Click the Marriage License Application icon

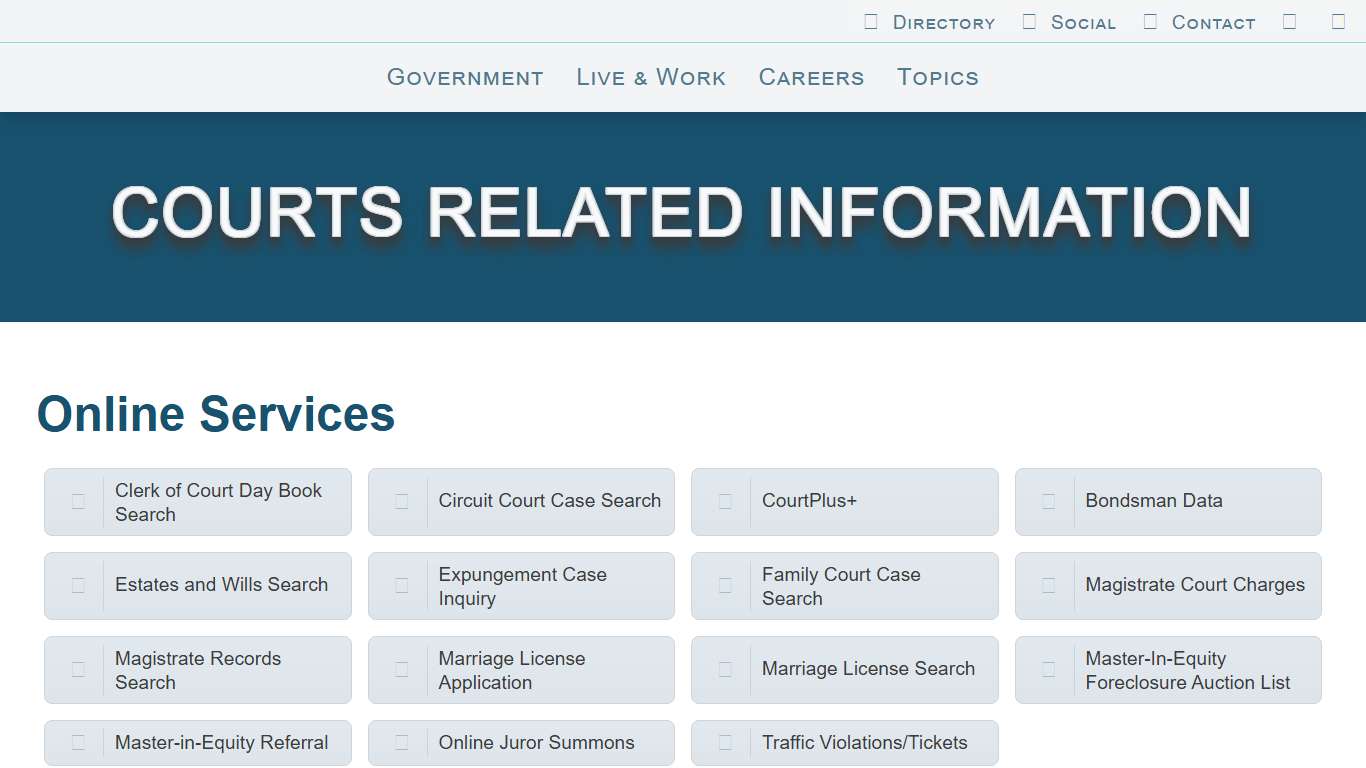pyautogui.click(x=401, y=669)
